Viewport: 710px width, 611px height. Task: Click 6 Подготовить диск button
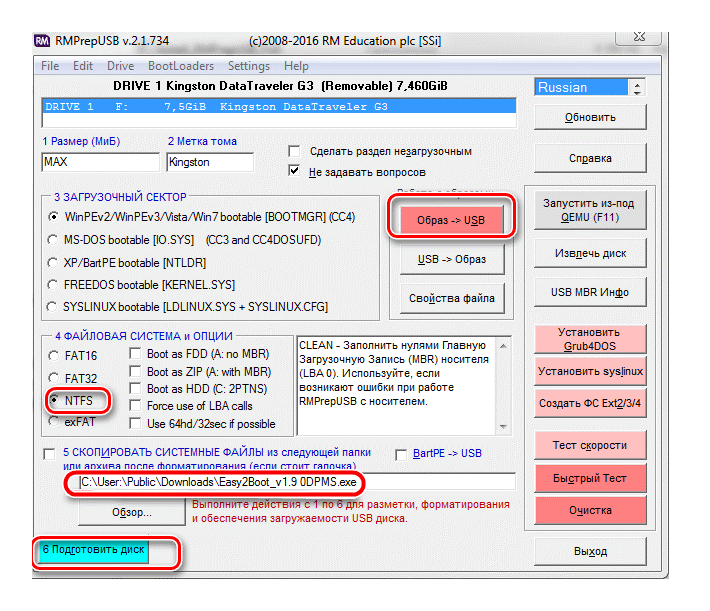pos(93,551)
